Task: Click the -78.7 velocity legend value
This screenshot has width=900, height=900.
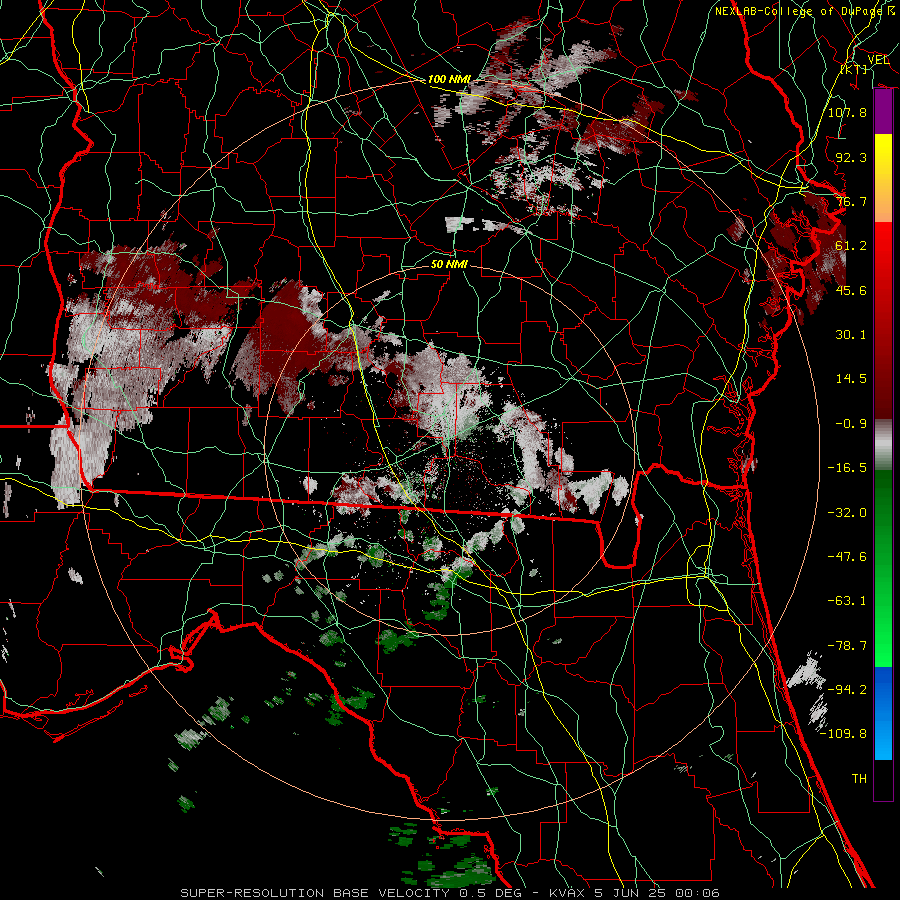Action: [x=847, y=646]
